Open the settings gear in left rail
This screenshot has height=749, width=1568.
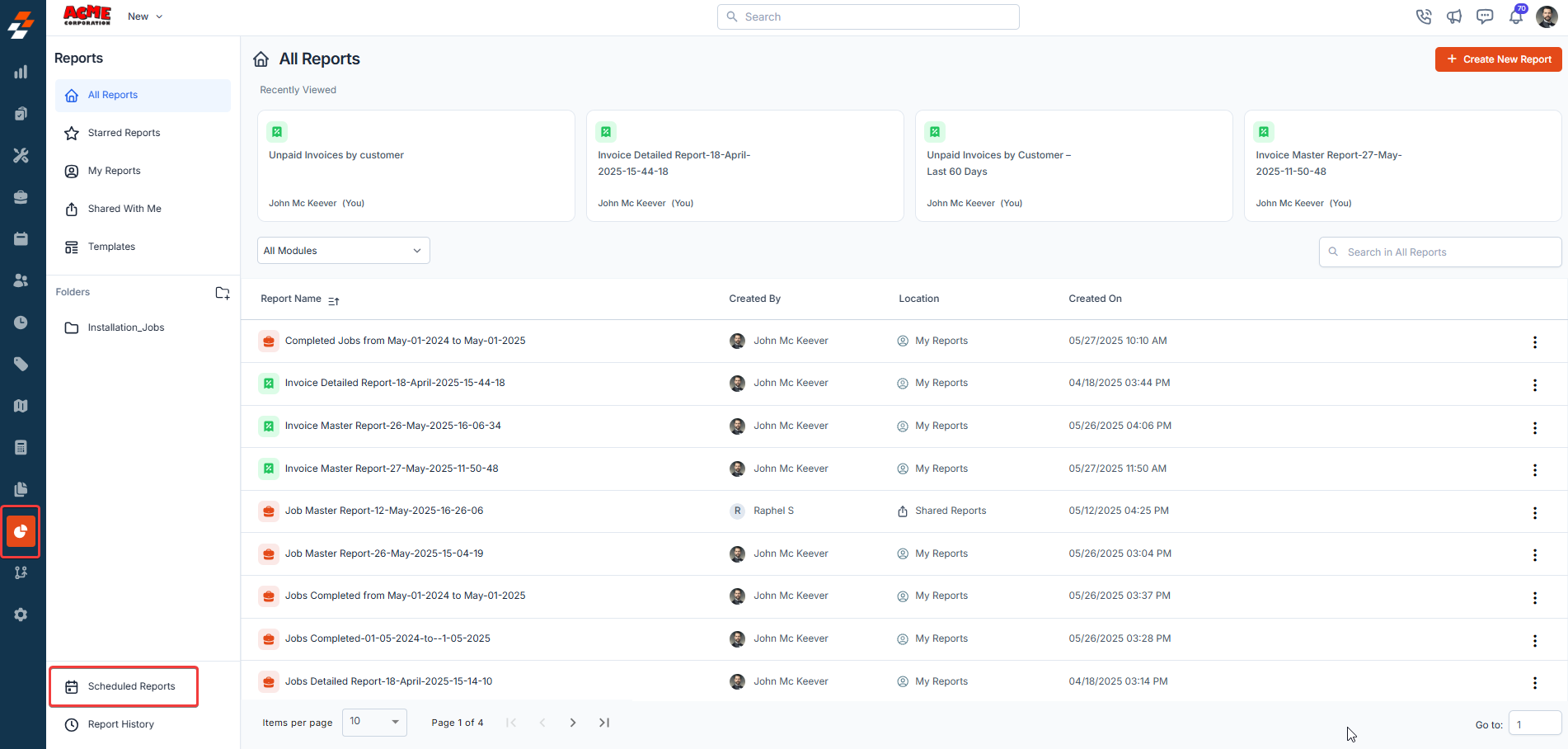pyautogui.click(x=21, y=615)
